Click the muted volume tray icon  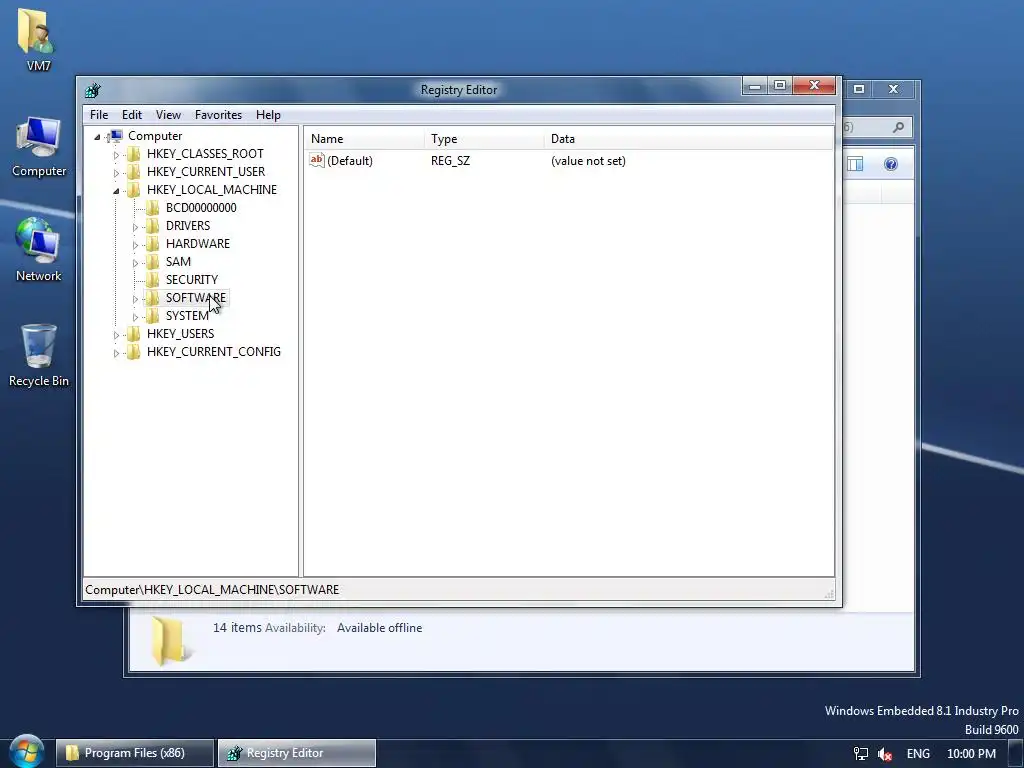tap(885, 754)
